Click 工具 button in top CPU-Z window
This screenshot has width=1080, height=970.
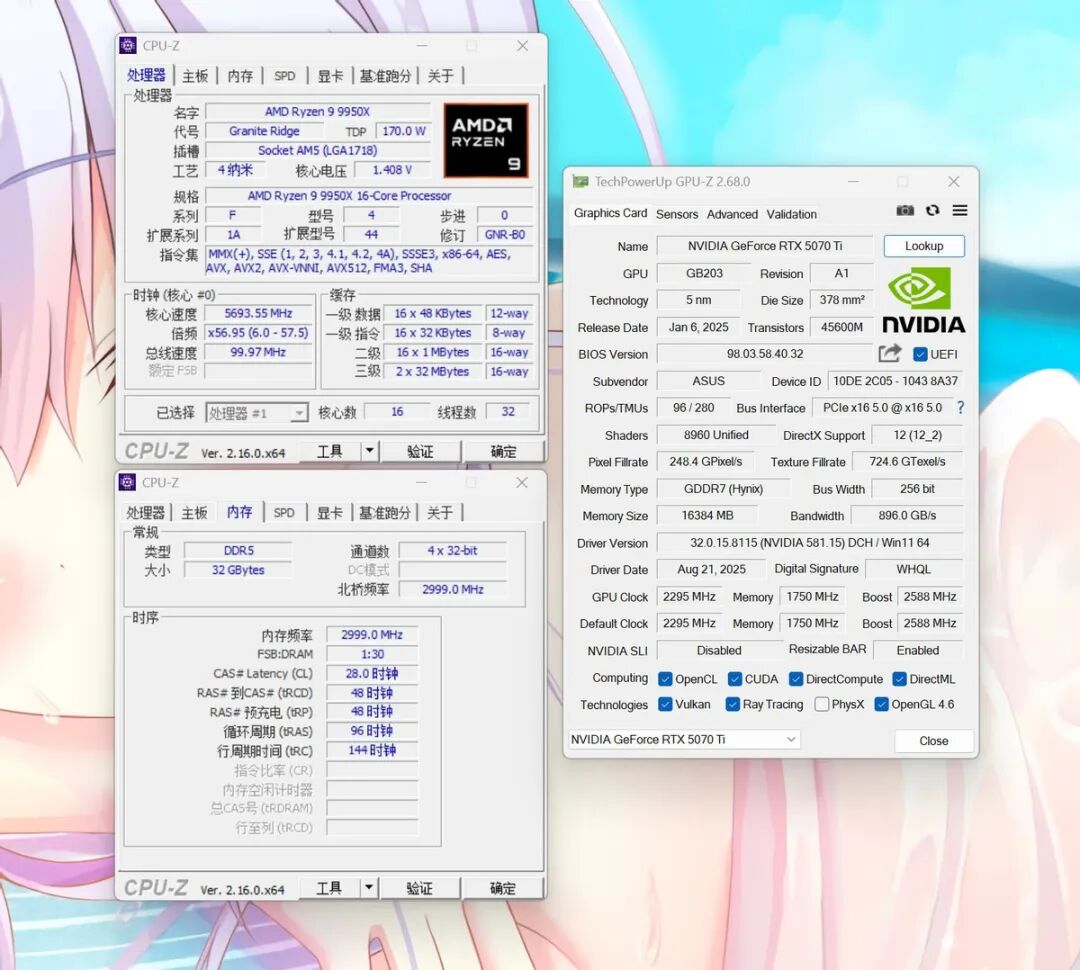click(x=329, y=451)
